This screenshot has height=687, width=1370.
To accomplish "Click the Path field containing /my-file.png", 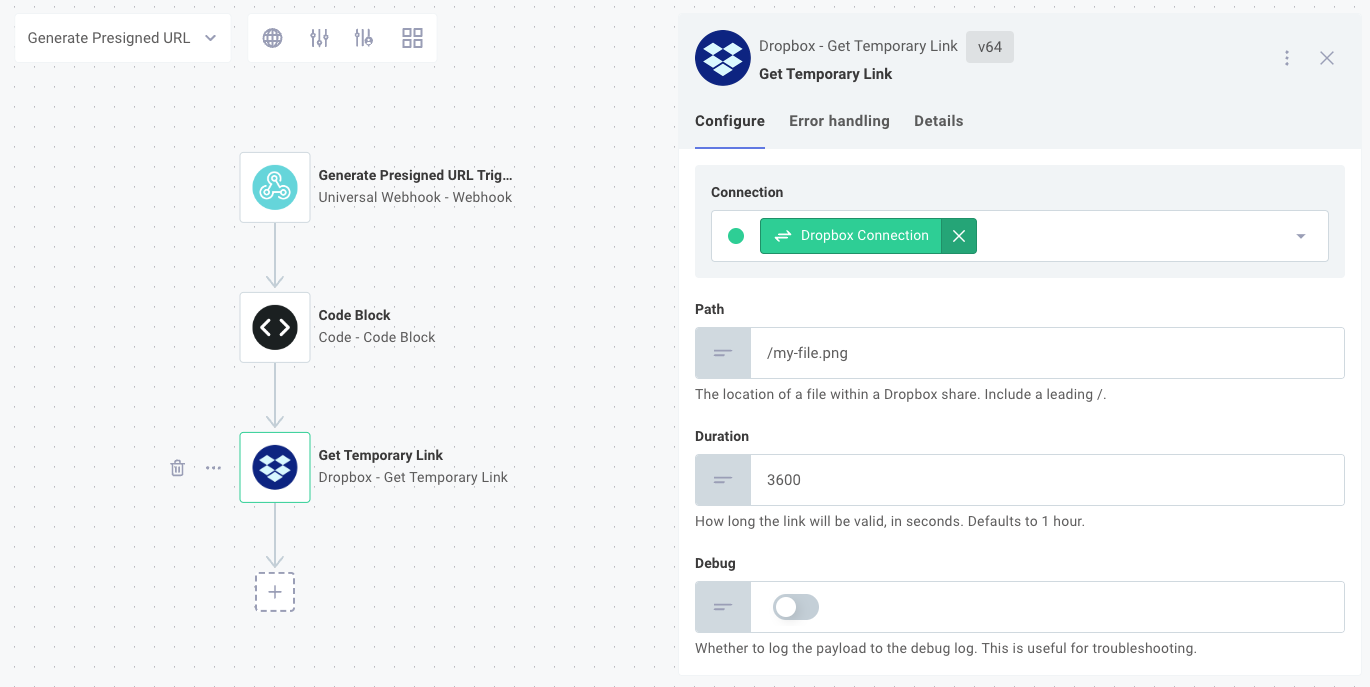I will 1045,352.
